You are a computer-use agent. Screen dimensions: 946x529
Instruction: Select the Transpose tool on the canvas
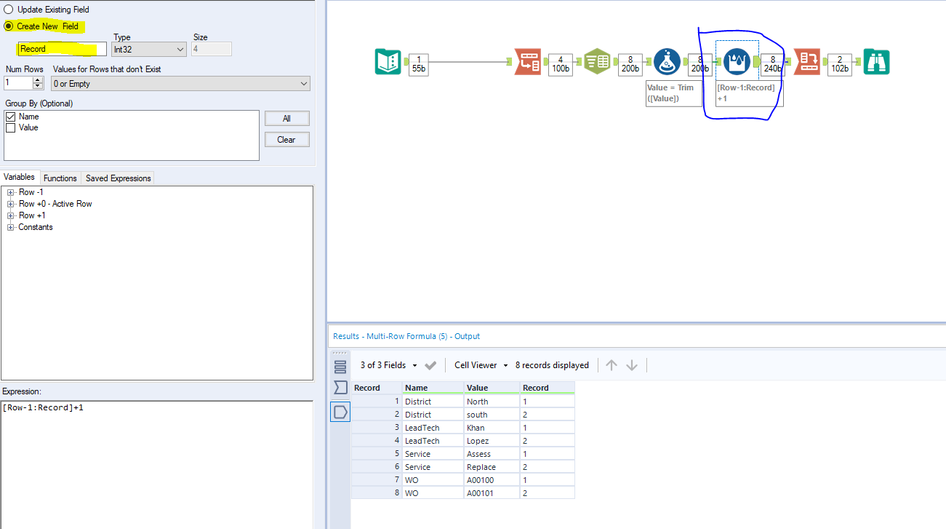point(528,62)
